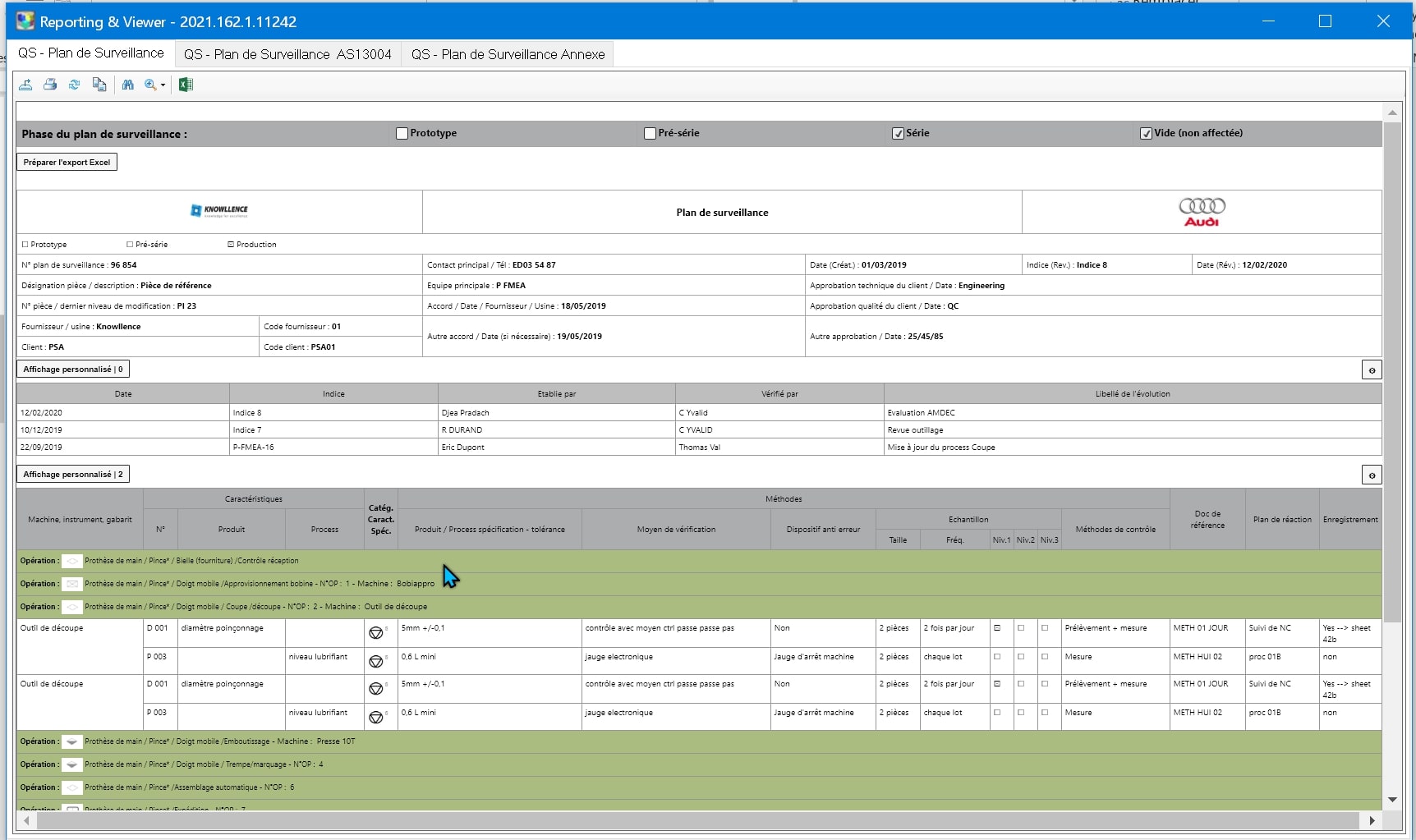The image size is (1416, 840).
Task: Click small Production checkbox in report body
Action: point(231,245)
